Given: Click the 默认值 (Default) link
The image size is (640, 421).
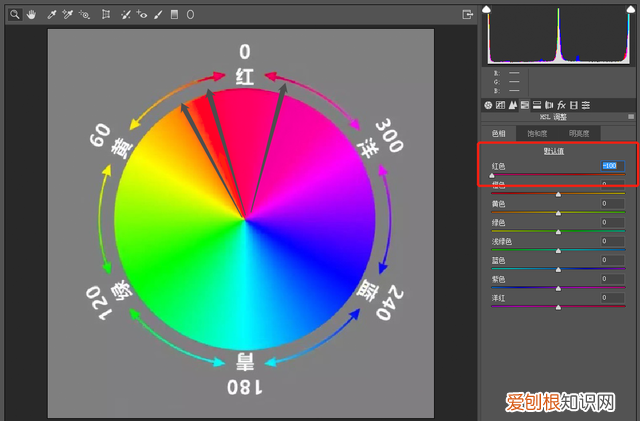Looking at the screenshot, I should (552, 151).
